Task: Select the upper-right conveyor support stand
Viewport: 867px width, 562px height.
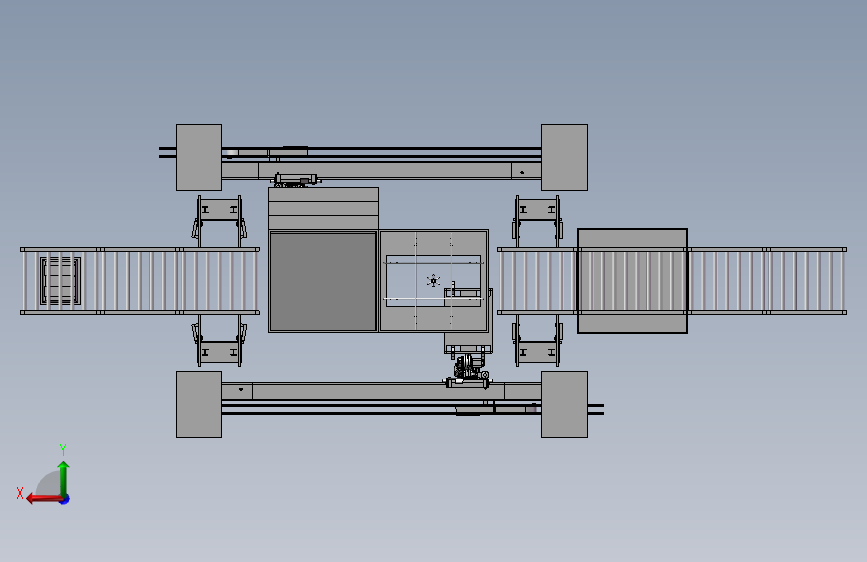Action: 537,221
